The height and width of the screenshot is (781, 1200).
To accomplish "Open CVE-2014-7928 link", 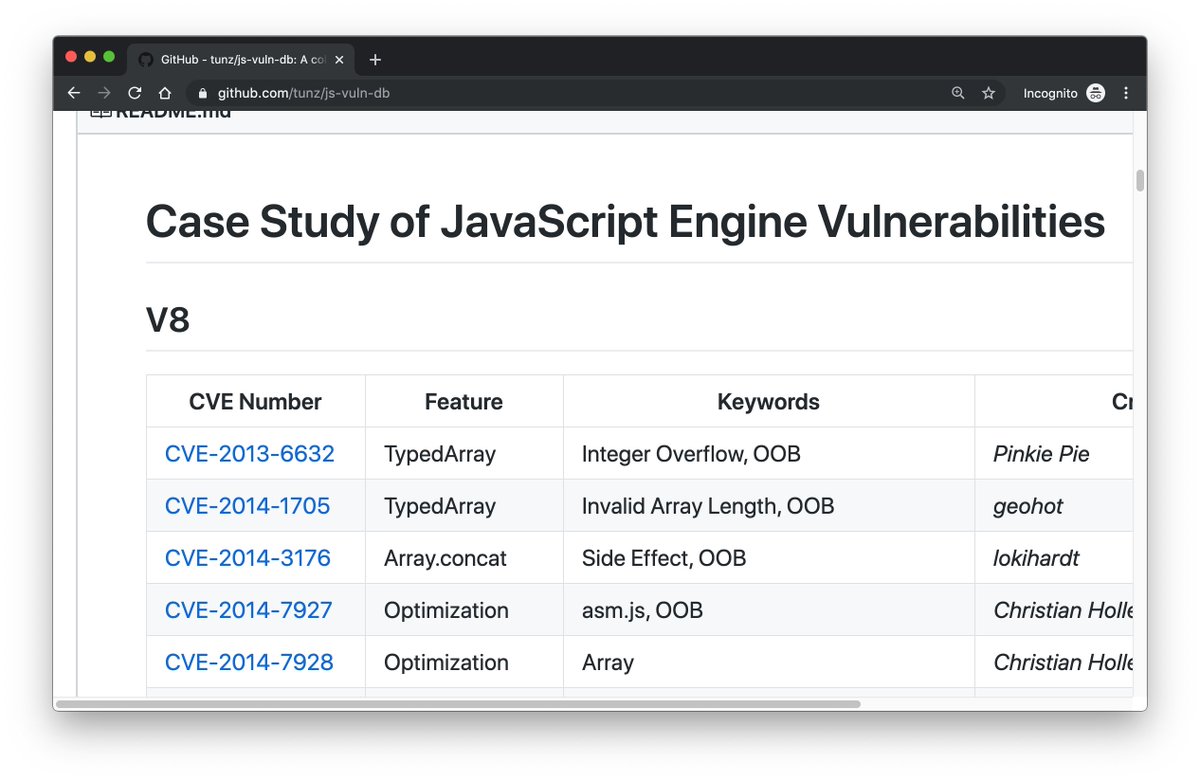I will point(249,662).
